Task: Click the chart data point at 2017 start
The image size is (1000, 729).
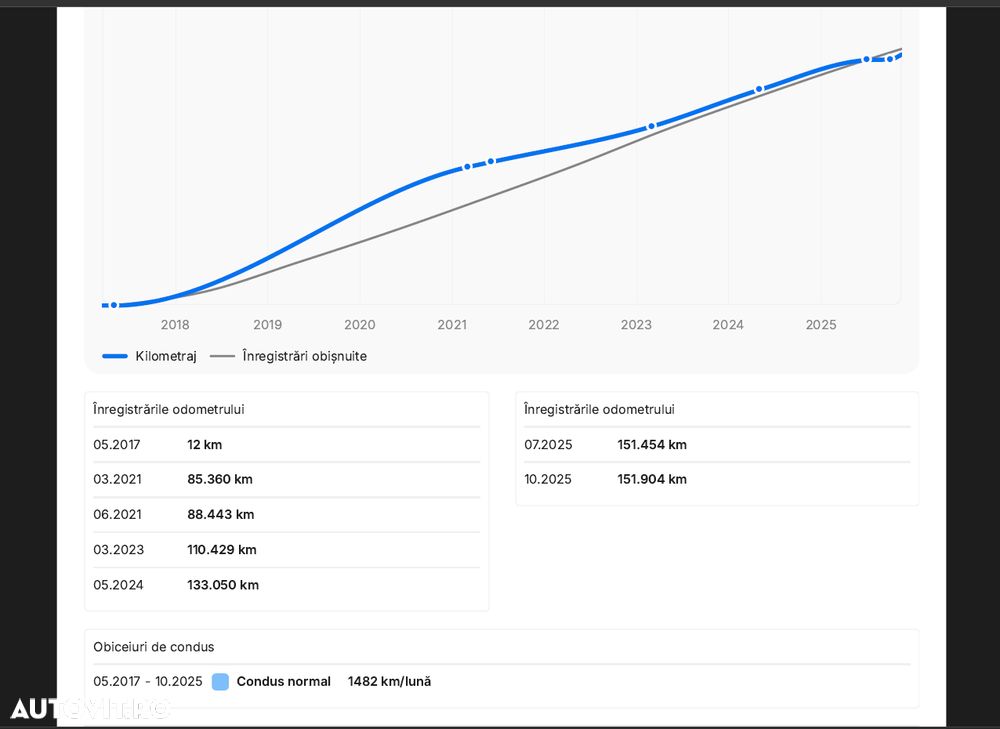Action: point(114,304)
